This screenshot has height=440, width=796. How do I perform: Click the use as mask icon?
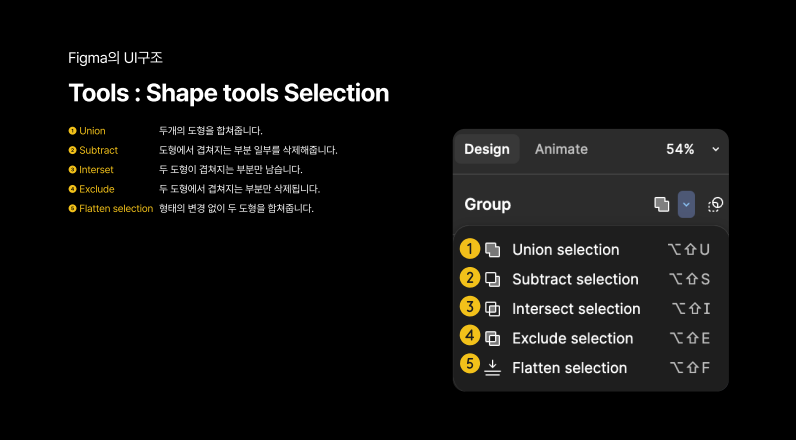pos(715,205)
